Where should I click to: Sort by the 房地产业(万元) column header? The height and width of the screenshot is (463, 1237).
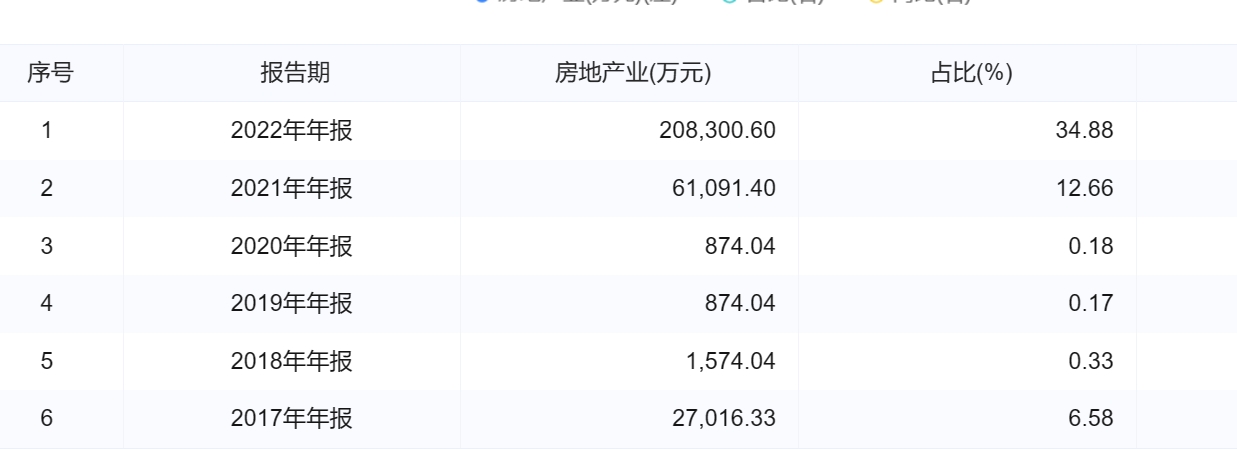click(x=632, y=73)
